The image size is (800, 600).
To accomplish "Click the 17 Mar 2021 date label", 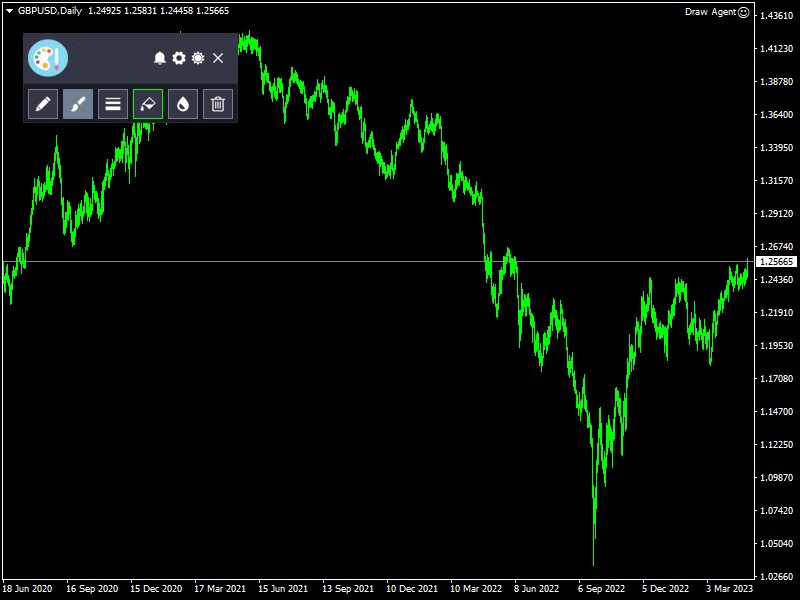I will (x=220, y=589).
